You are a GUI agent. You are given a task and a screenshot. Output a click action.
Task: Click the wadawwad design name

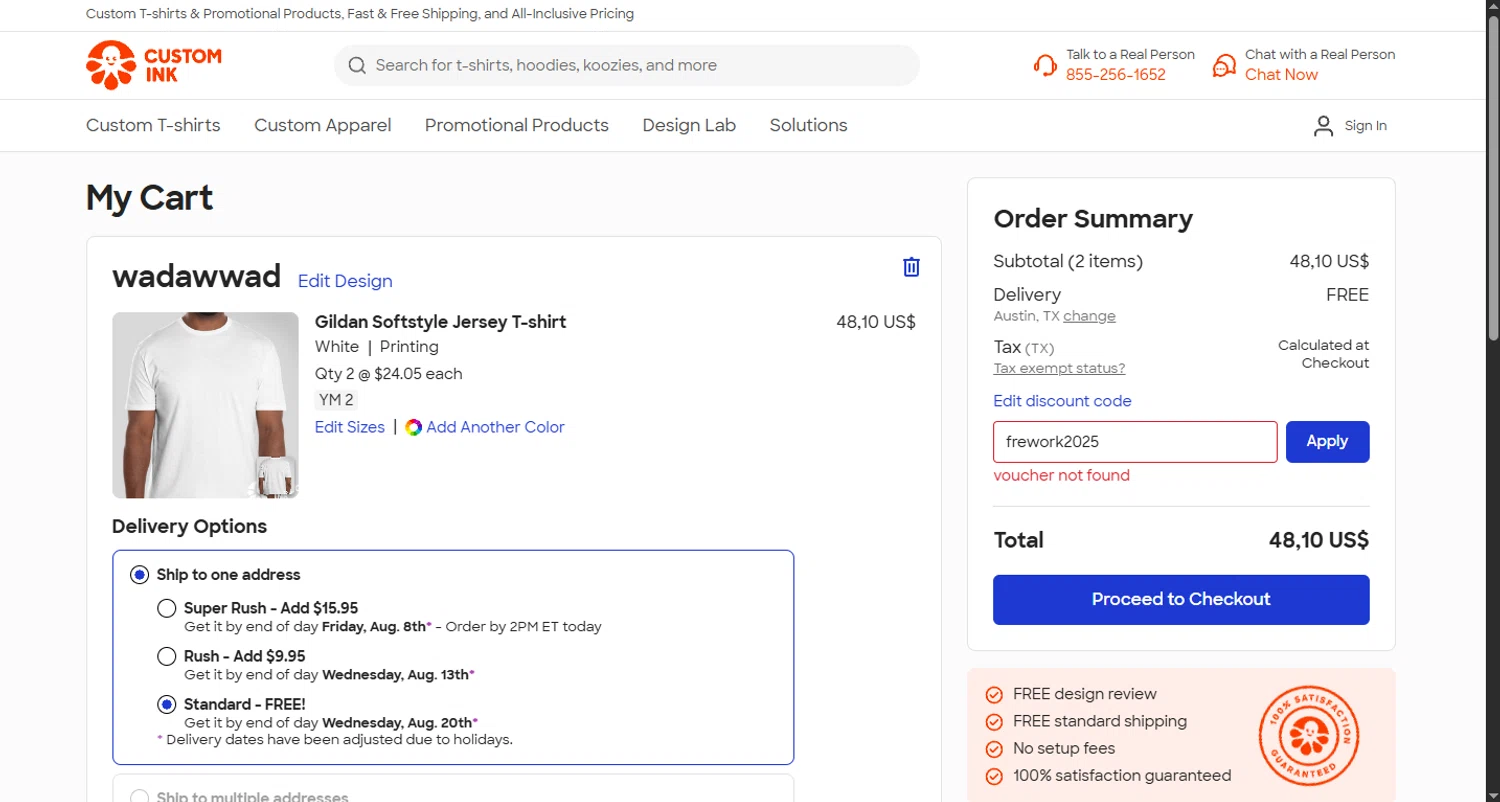196,276
